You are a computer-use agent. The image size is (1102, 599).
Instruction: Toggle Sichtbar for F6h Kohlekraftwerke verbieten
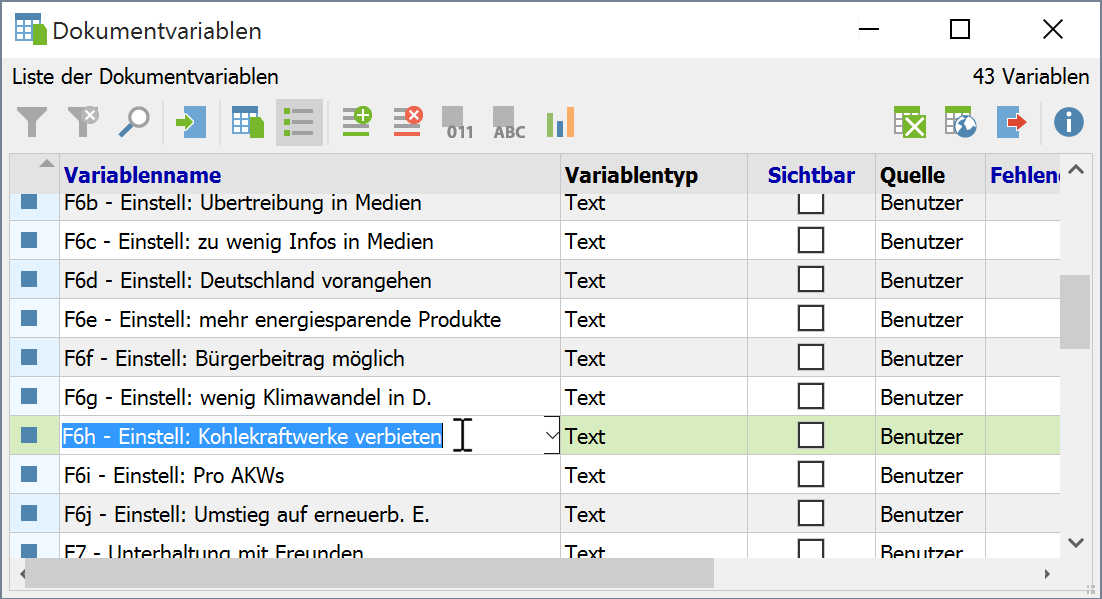[810, 436]
